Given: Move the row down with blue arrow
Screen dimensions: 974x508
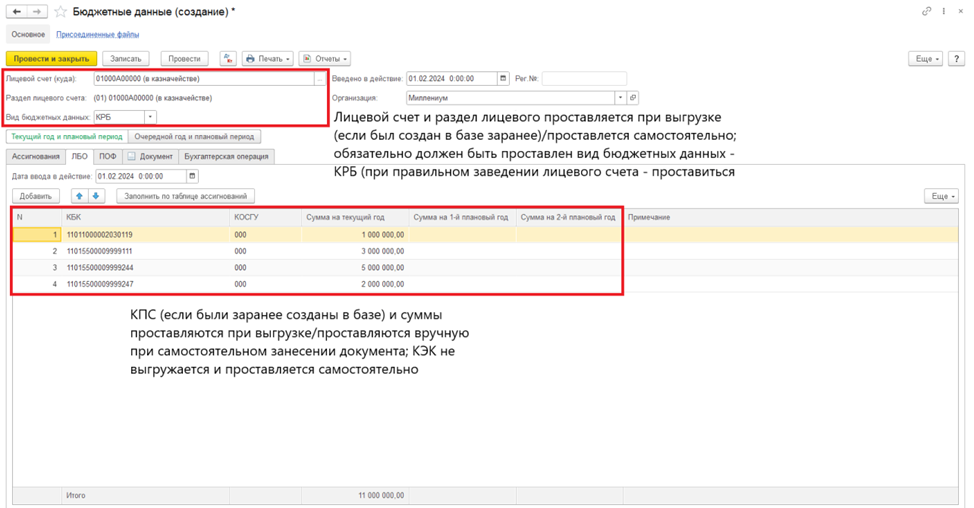Looking at the screenshot, I should coord(96,196).
